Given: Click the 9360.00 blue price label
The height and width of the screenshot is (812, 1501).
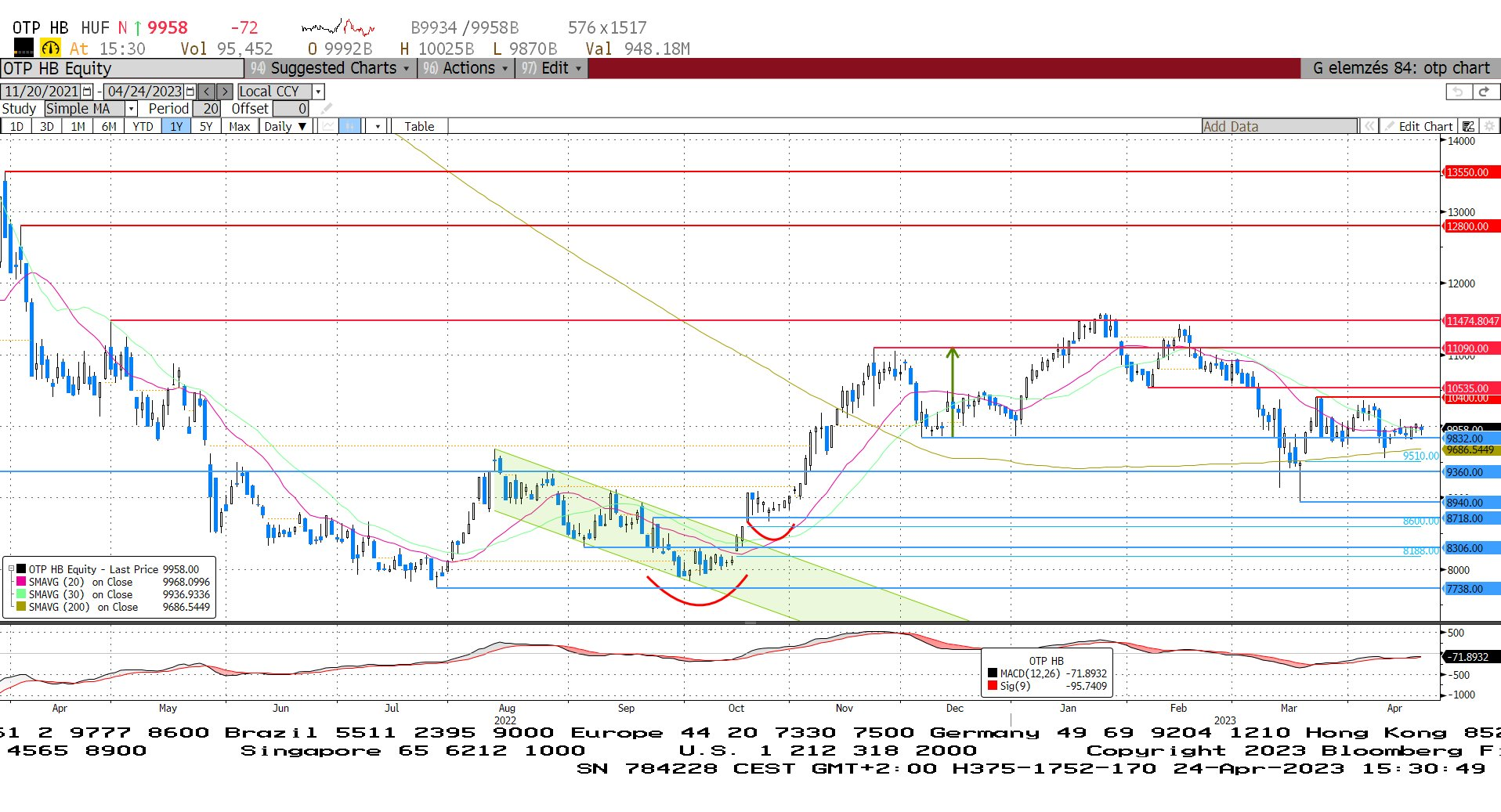Looking at the screenshot, I should click(x=1470, y=472).
